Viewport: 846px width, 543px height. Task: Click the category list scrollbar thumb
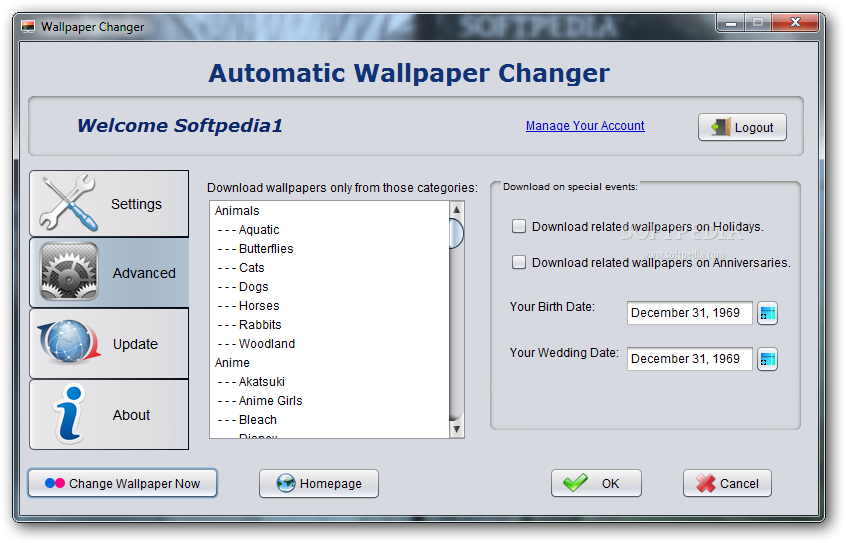pos(456,233)
